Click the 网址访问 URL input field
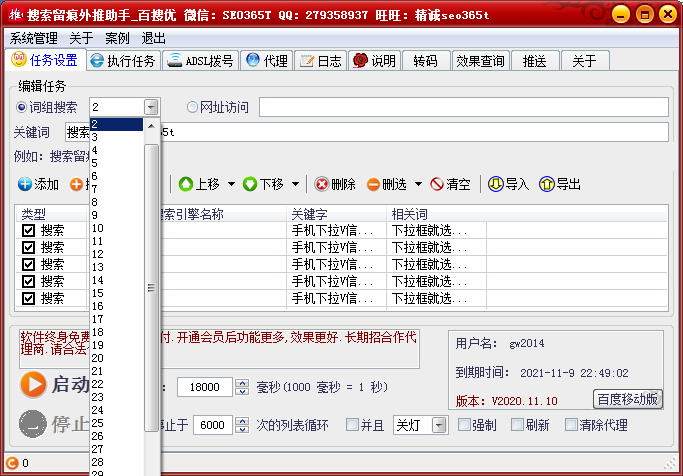The height and width of the screenshot is (476, 683). (463, 107)
